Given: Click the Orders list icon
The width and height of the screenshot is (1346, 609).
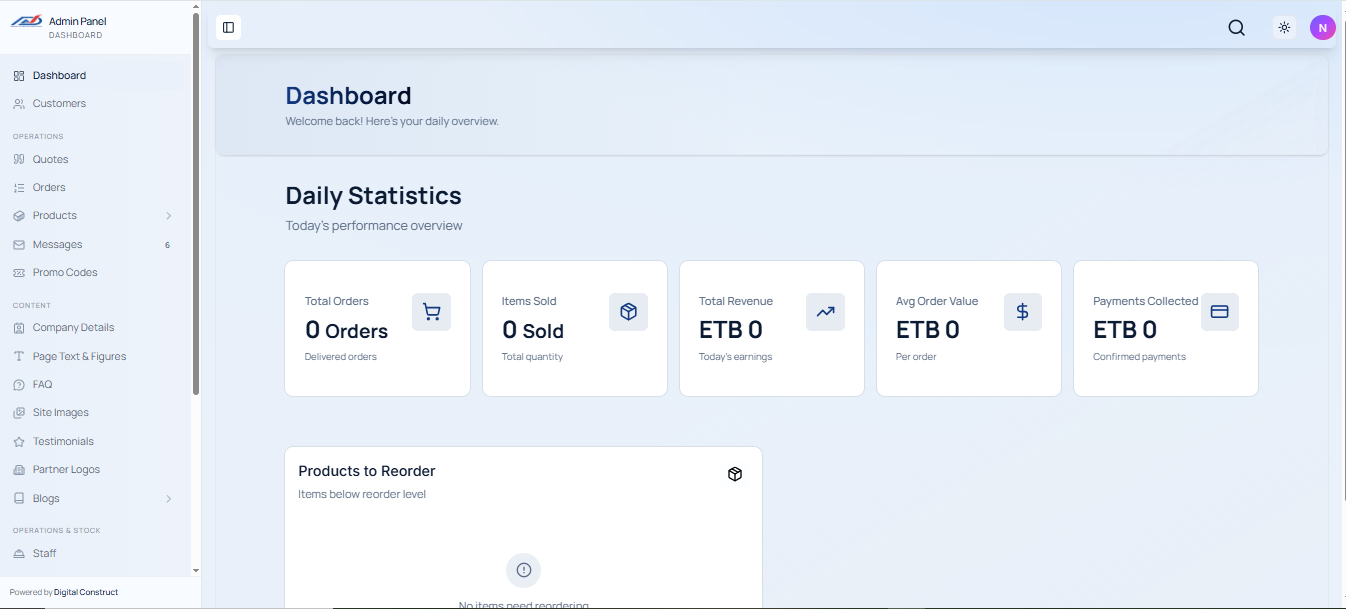Looking at the screenshot, I should coord(19,188).
